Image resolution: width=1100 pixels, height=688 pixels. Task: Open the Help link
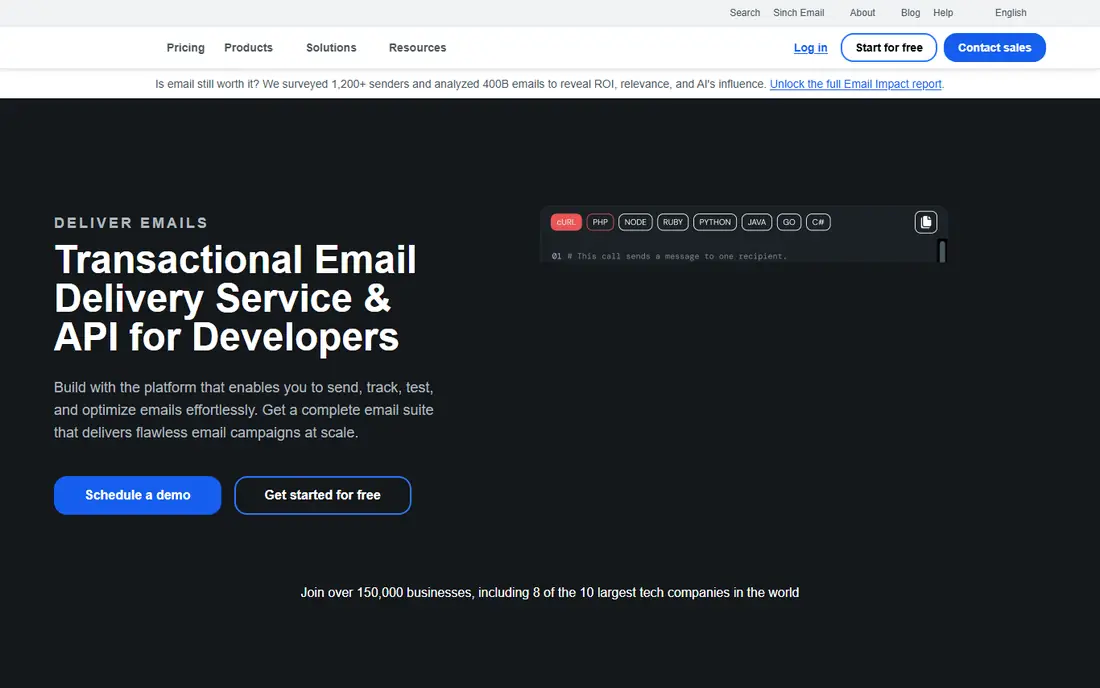tap(943, 13)
